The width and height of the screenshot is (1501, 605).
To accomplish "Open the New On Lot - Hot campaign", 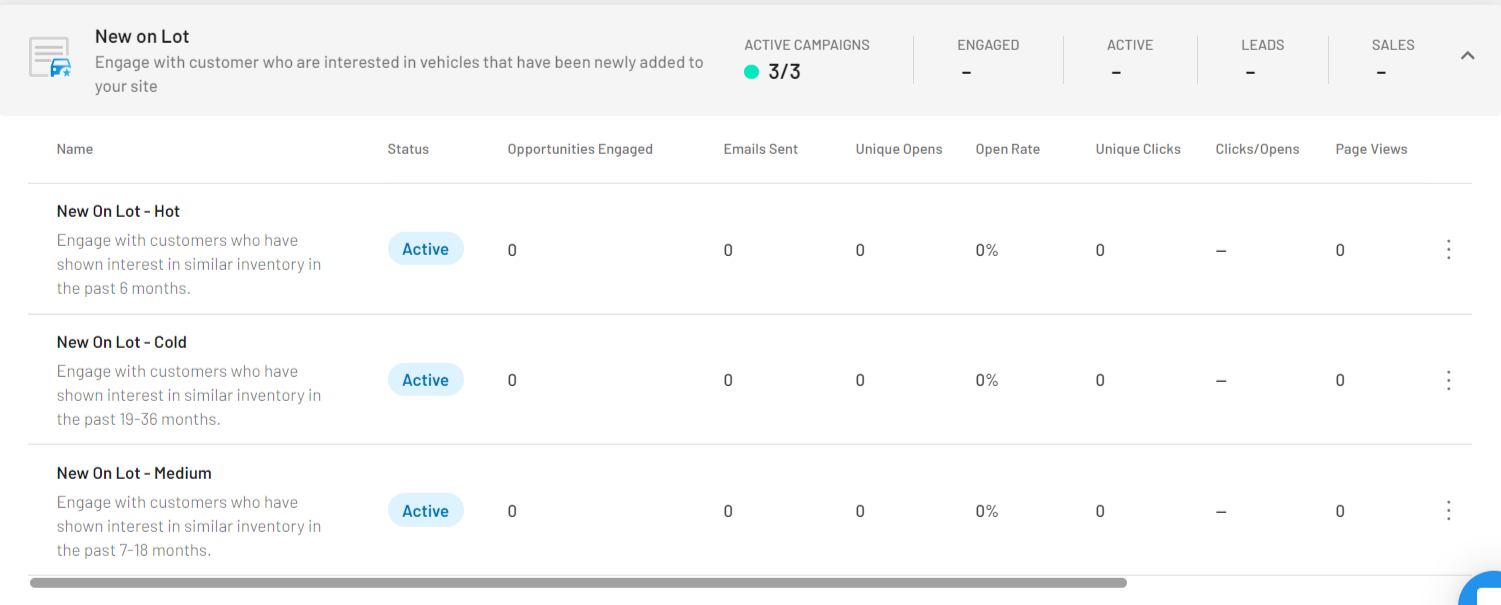I will pyautogui.click(x=118, y=211).
